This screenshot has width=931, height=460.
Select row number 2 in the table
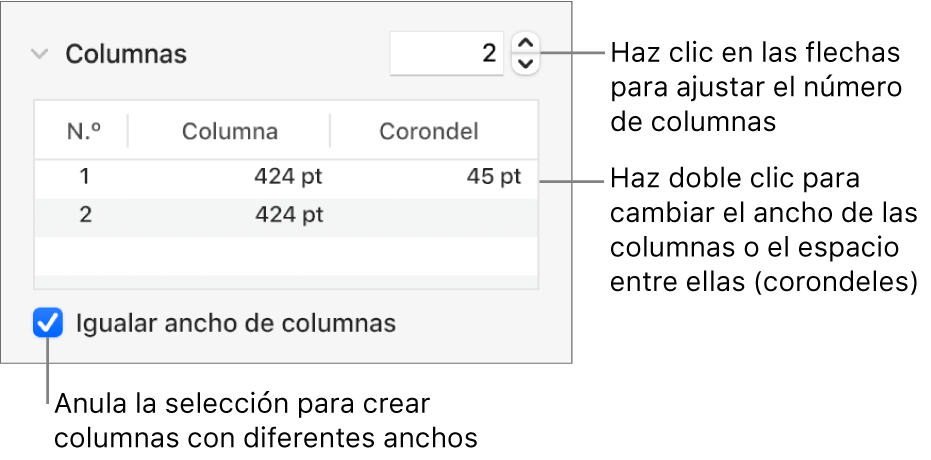coord(85,214)
